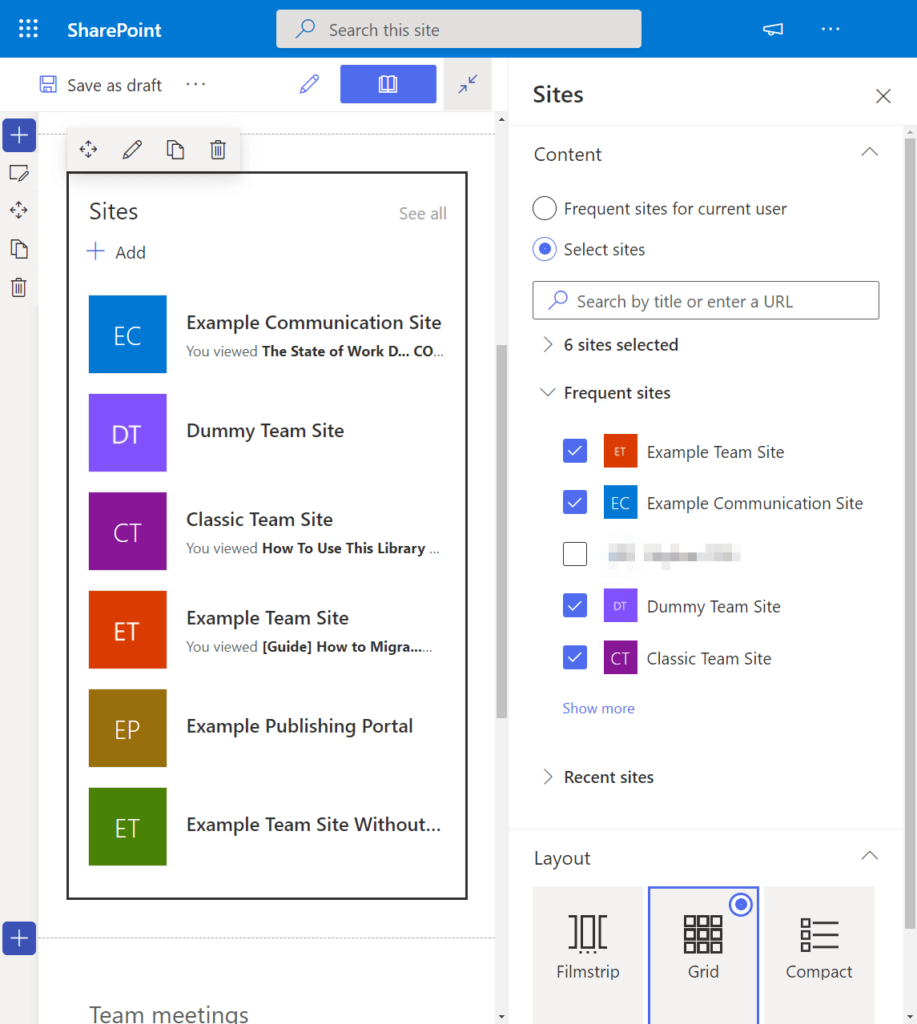Click Show more under Frequent sites
This screenshot has width=917, height=1024.
coord(598,708)
